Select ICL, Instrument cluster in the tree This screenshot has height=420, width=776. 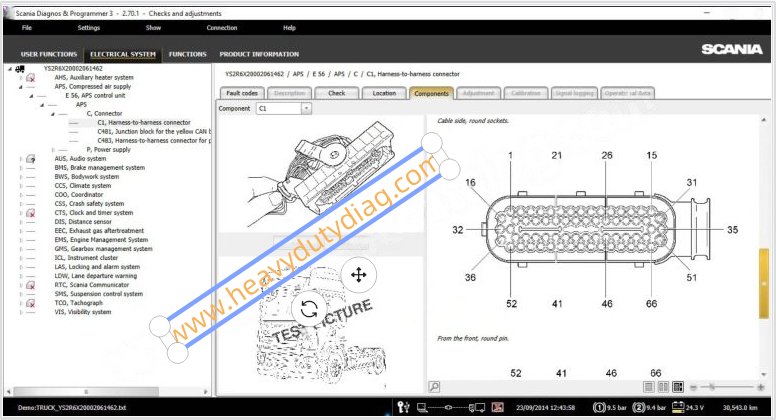point(86,258)
